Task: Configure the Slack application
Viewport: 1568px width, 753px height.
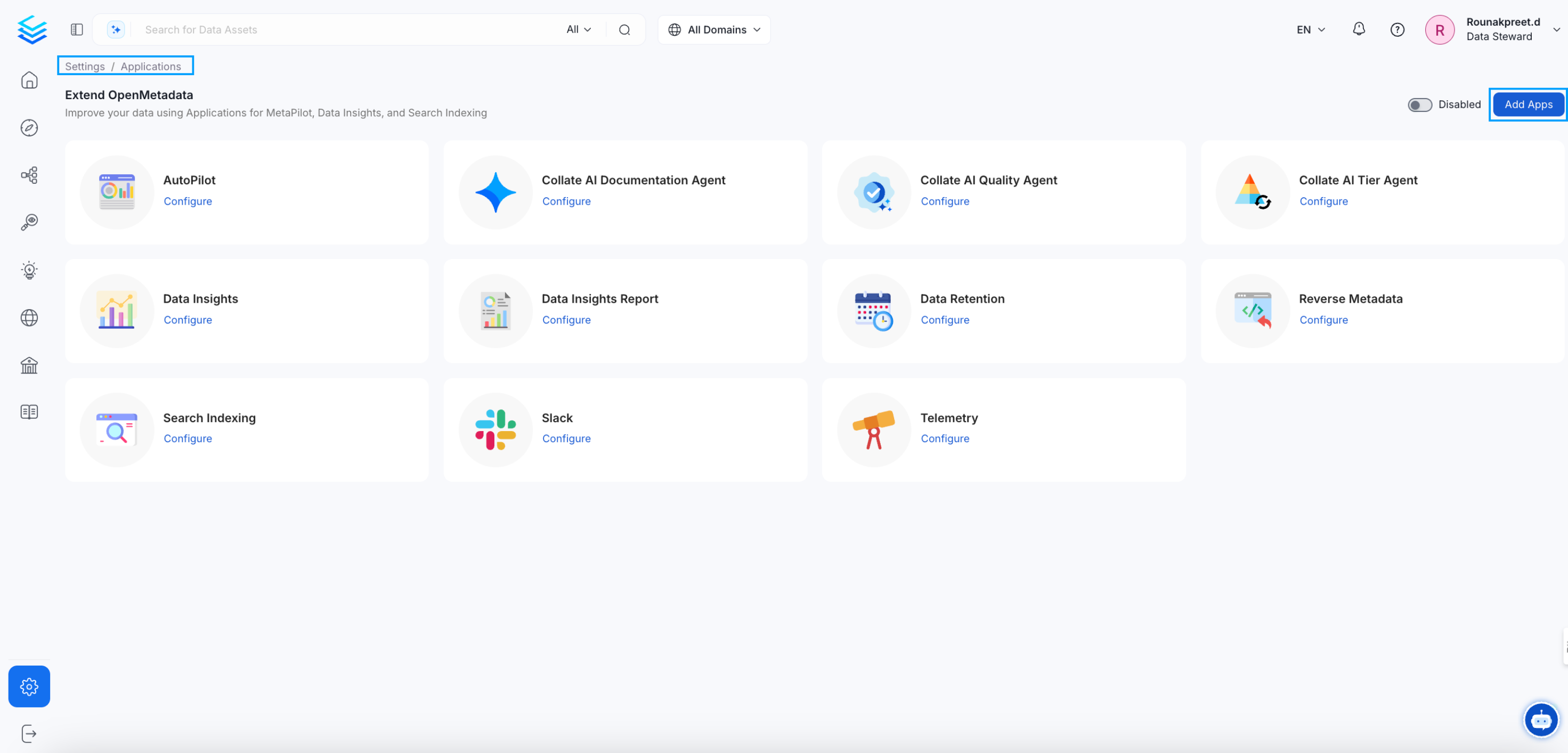Action: [x=566, y=438]
